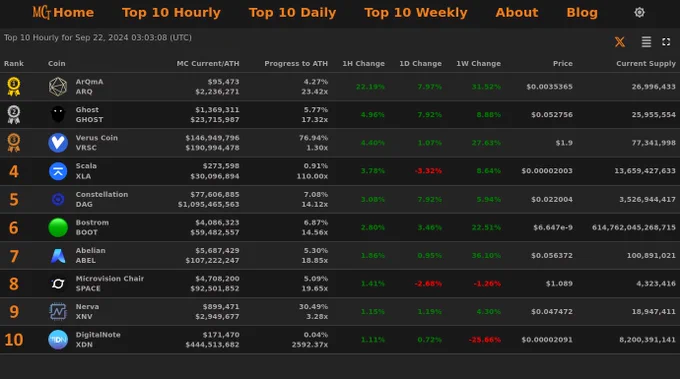Click Constellation market cap $77,606,885
680x379 pixels.
click(215, 194)
